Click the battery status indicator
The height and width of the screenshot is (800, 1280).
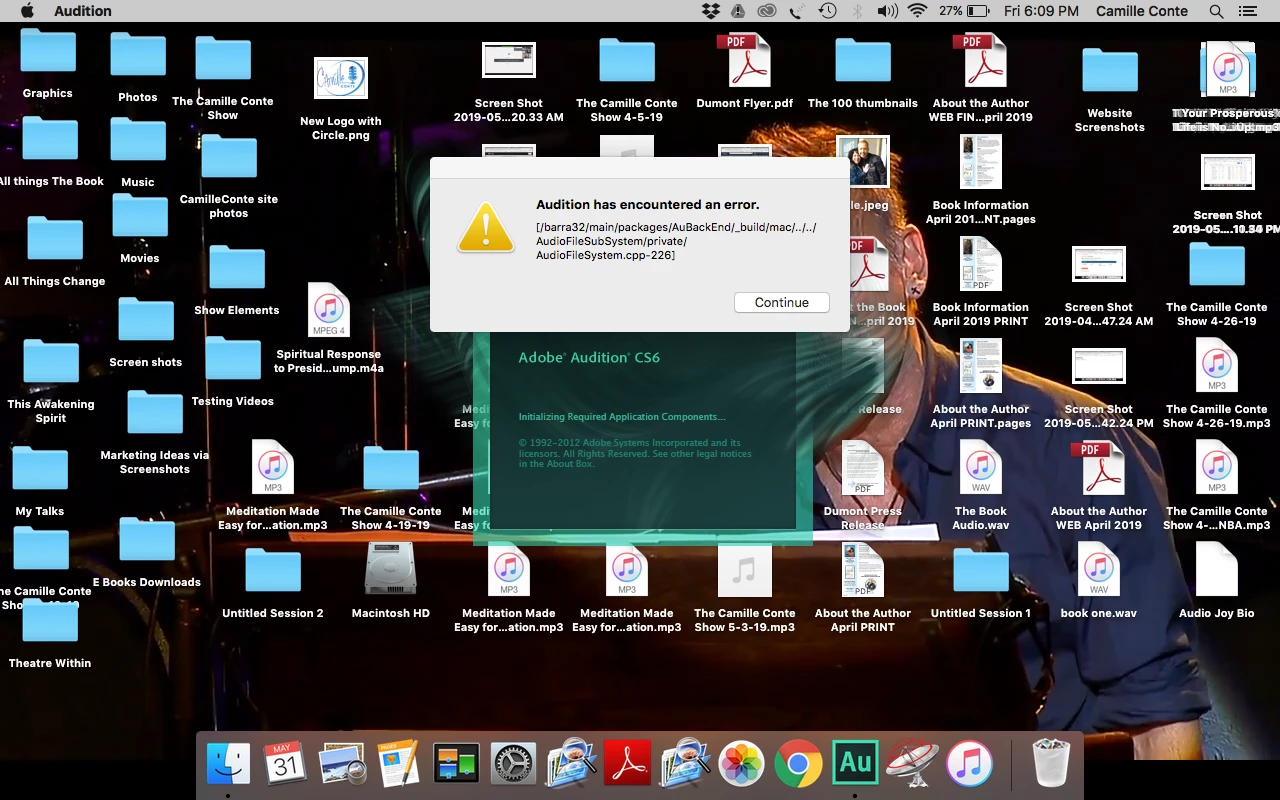coord(964,11)
